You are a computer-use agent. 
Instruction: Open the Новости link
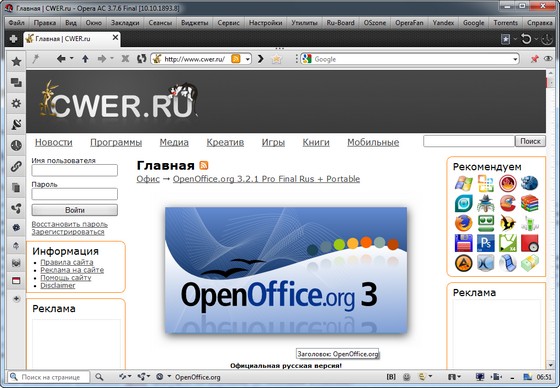54,143
